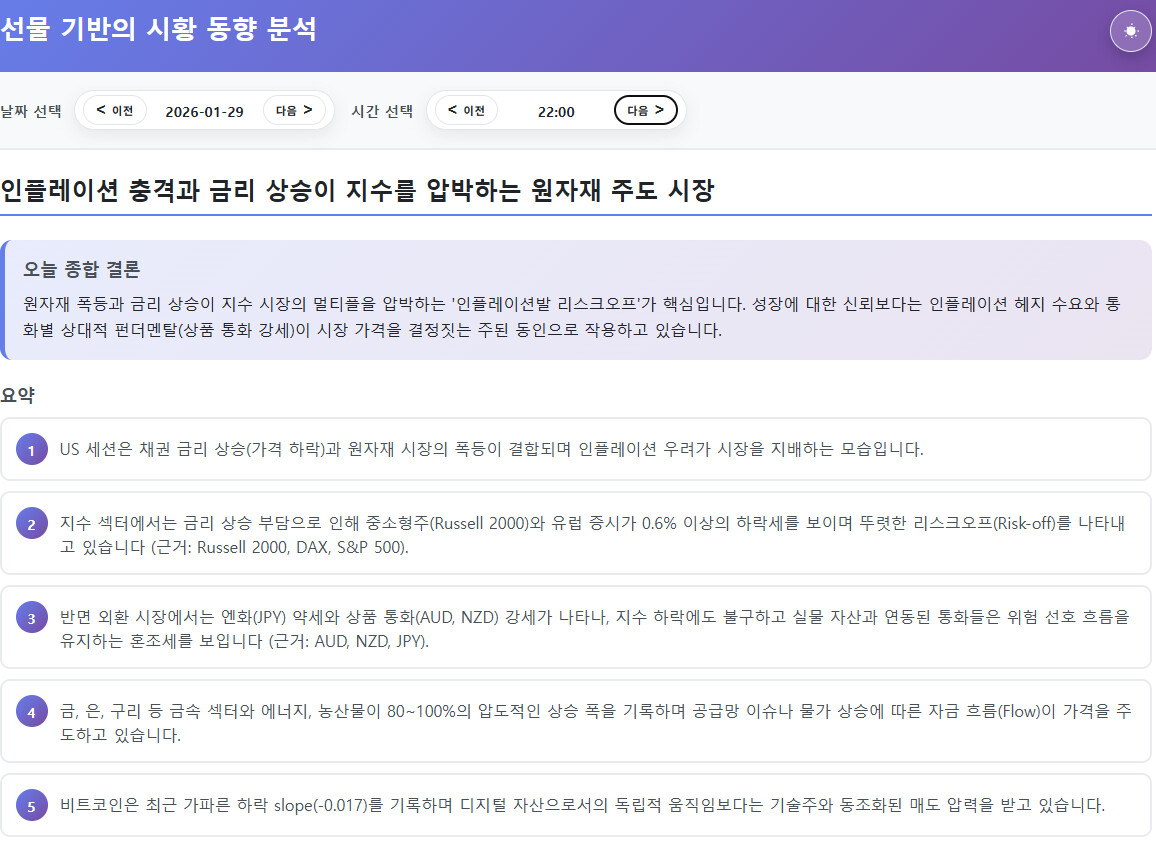
Task: Open the 오늘 종합 결론 conclusion box
Action: point(576,300)
